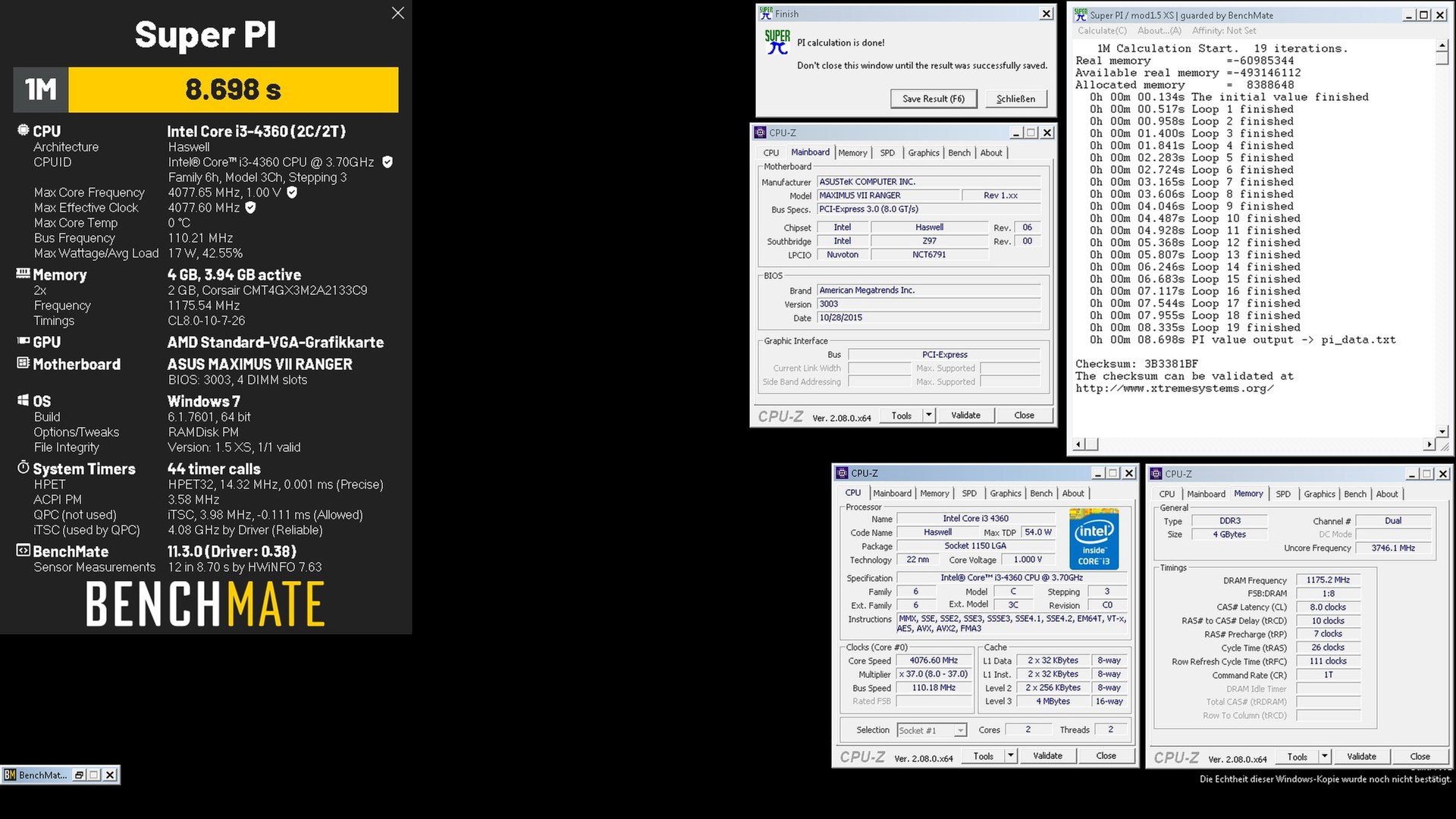Click Super PI vertical scrollbar up arrow

(1442, 47)
